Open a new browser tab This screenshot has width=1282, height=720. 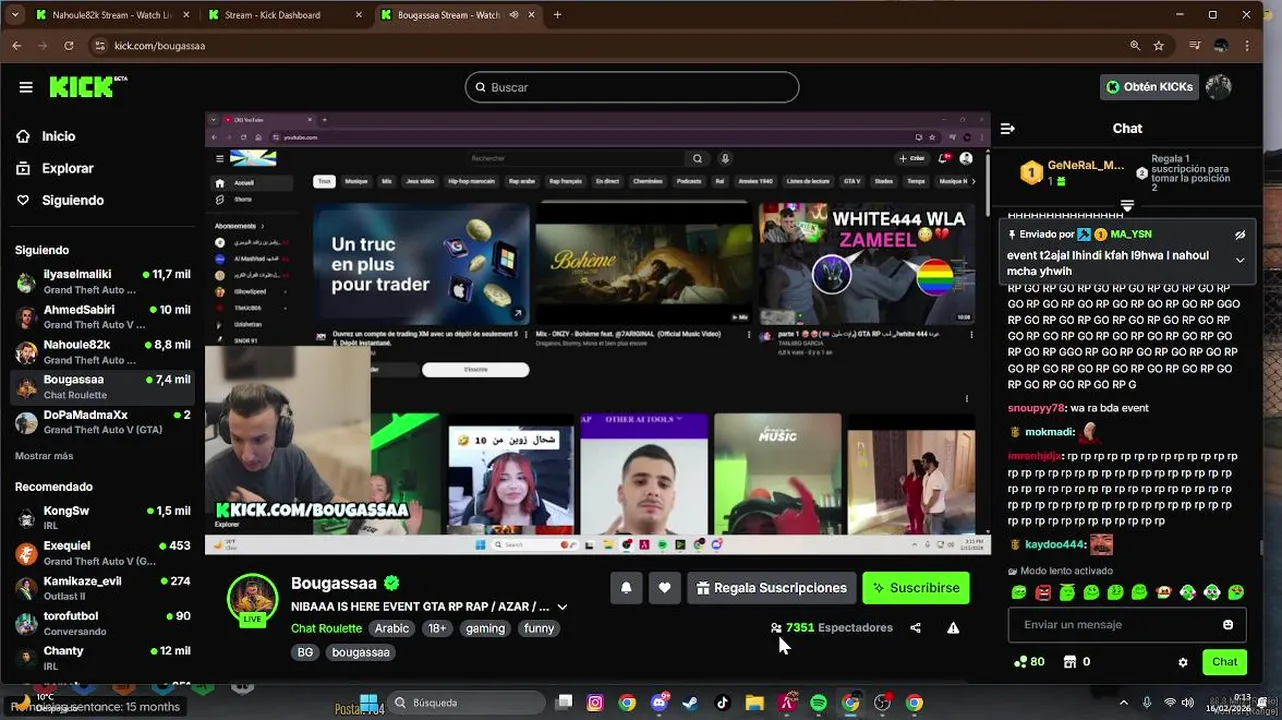tap(557, 15)
